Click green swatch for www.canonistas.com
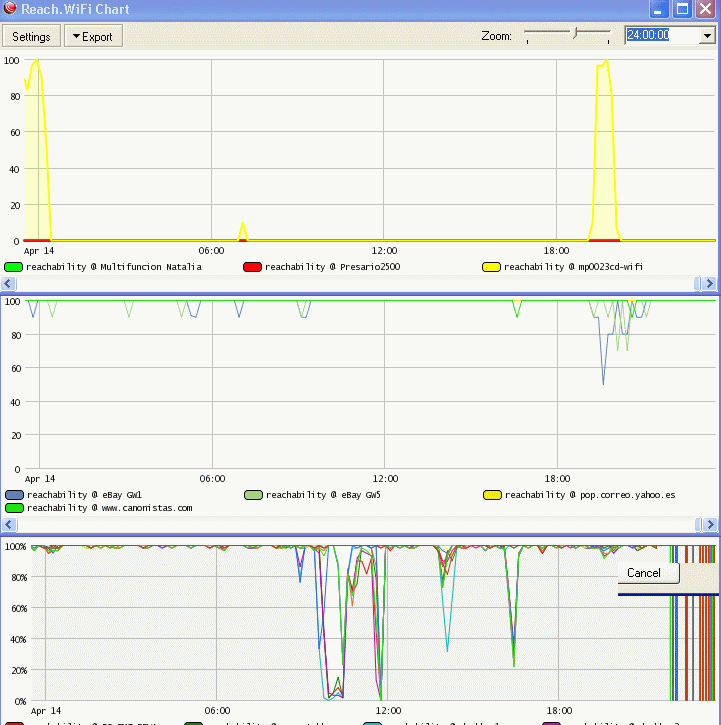721x725 pixels. 14,508
